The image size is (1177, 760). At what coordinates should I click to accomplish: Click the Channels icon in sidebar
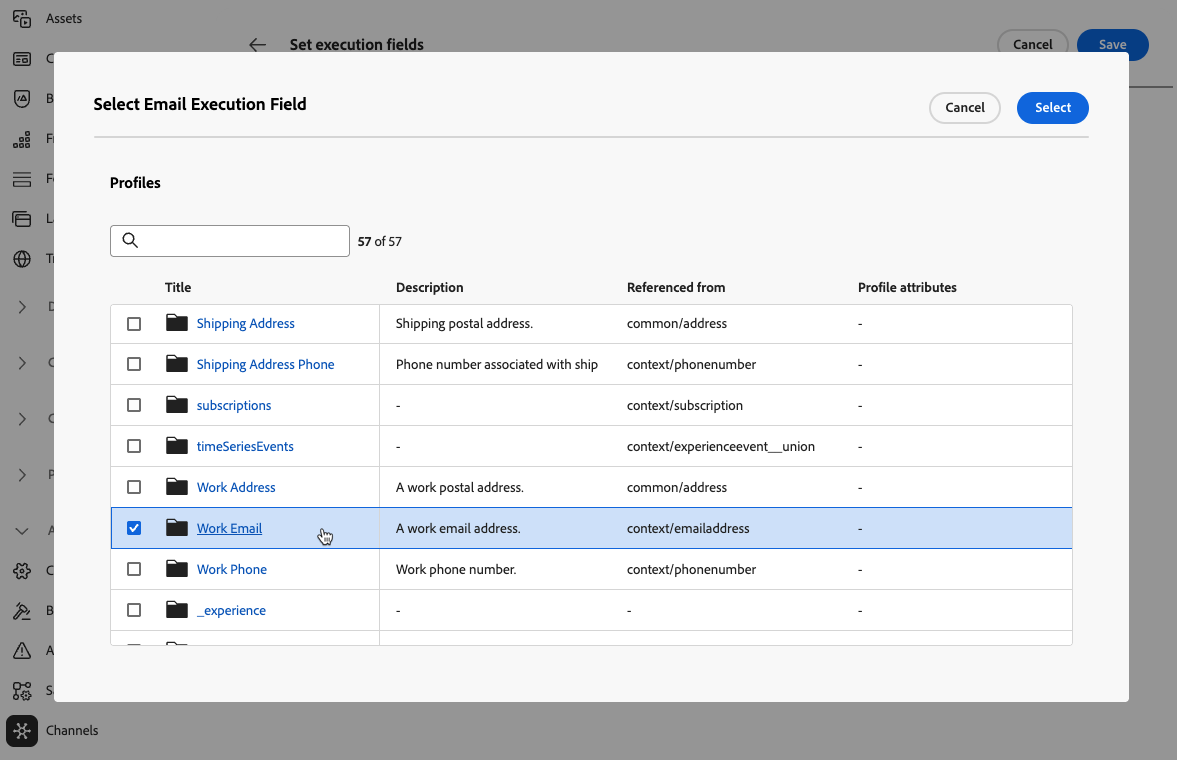(22, 731)
